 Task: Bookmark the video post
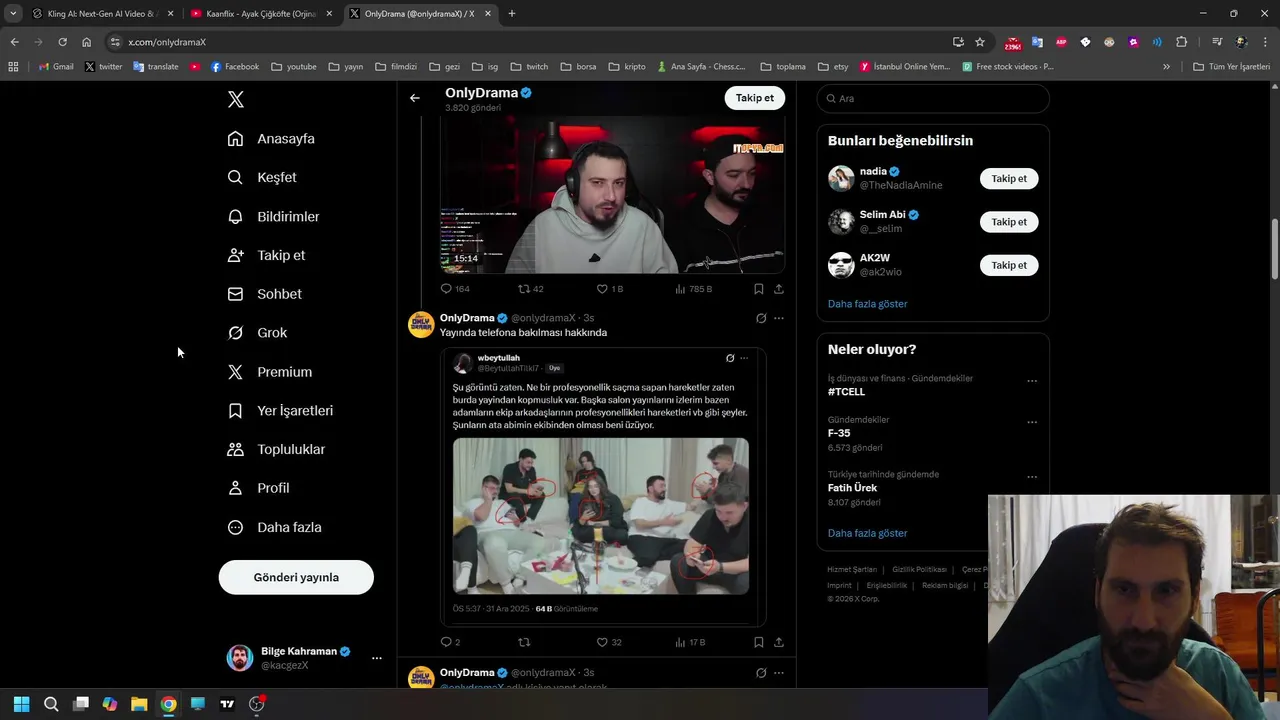click(759, 289)
